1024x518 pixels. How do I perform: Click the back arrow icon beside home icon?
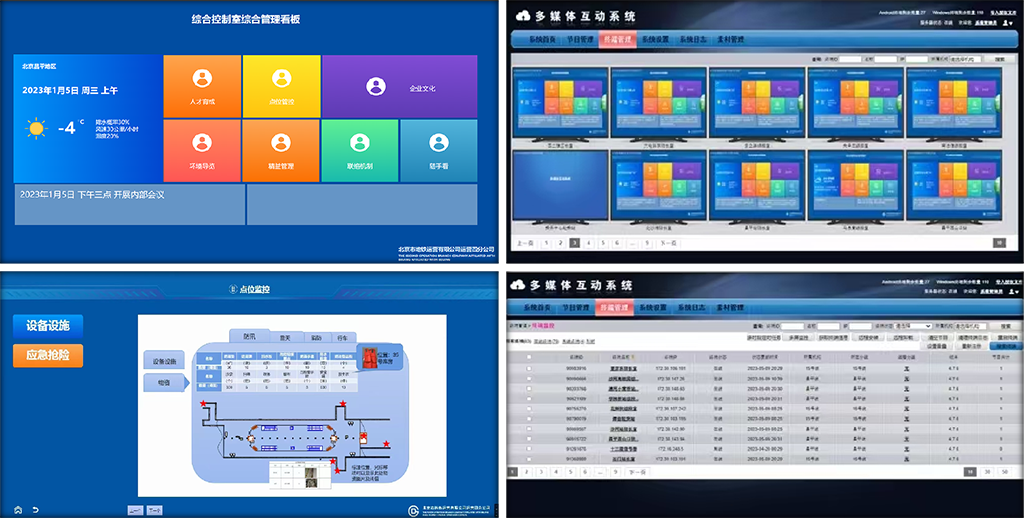point(35,509)
